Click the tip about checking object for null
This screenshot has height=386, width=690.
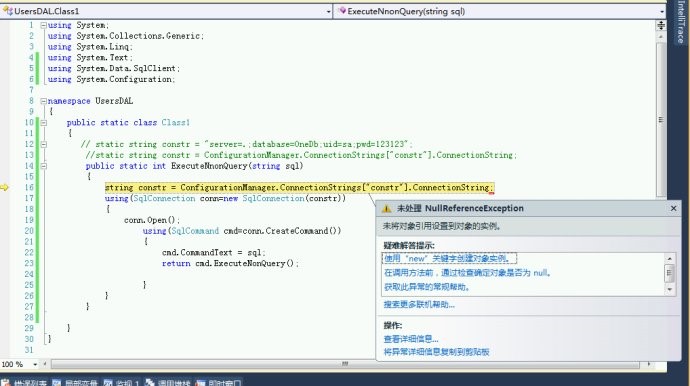click(467, 273)
